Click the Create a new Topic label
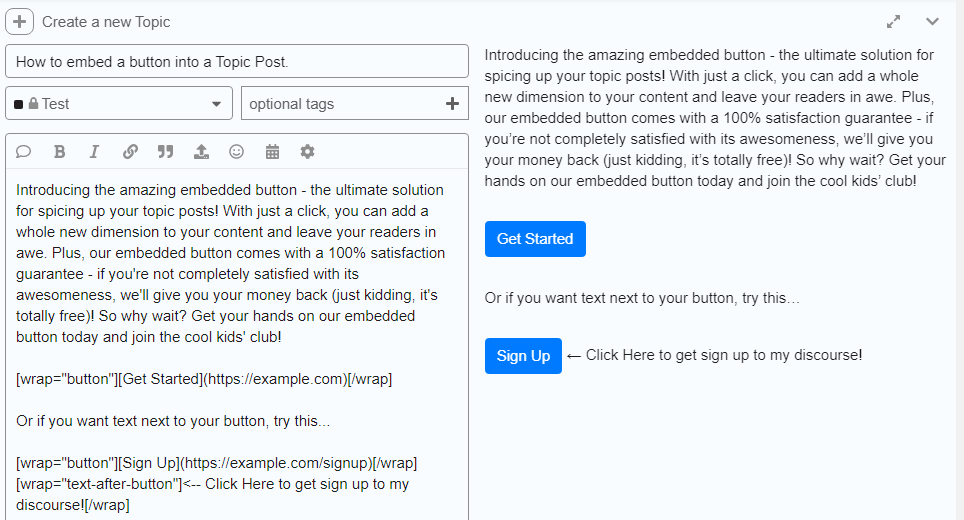This screenshot has width=964, height=520. (106, 22)
